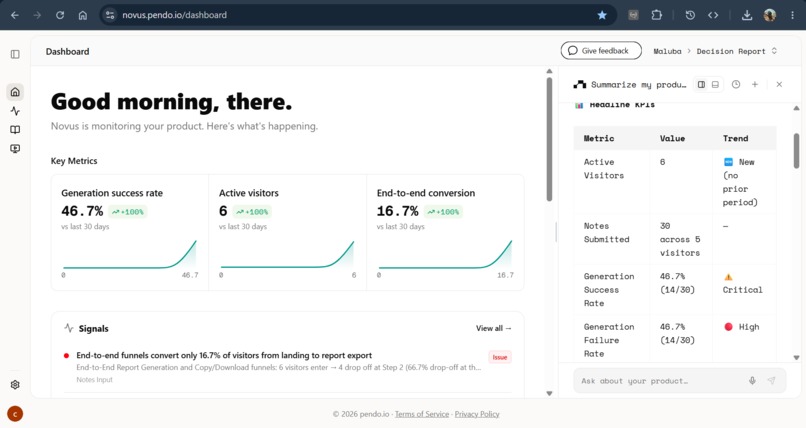Go back in browser history
Image resolution: width=806 pixels, height=428 pixels.
(15, 15)
